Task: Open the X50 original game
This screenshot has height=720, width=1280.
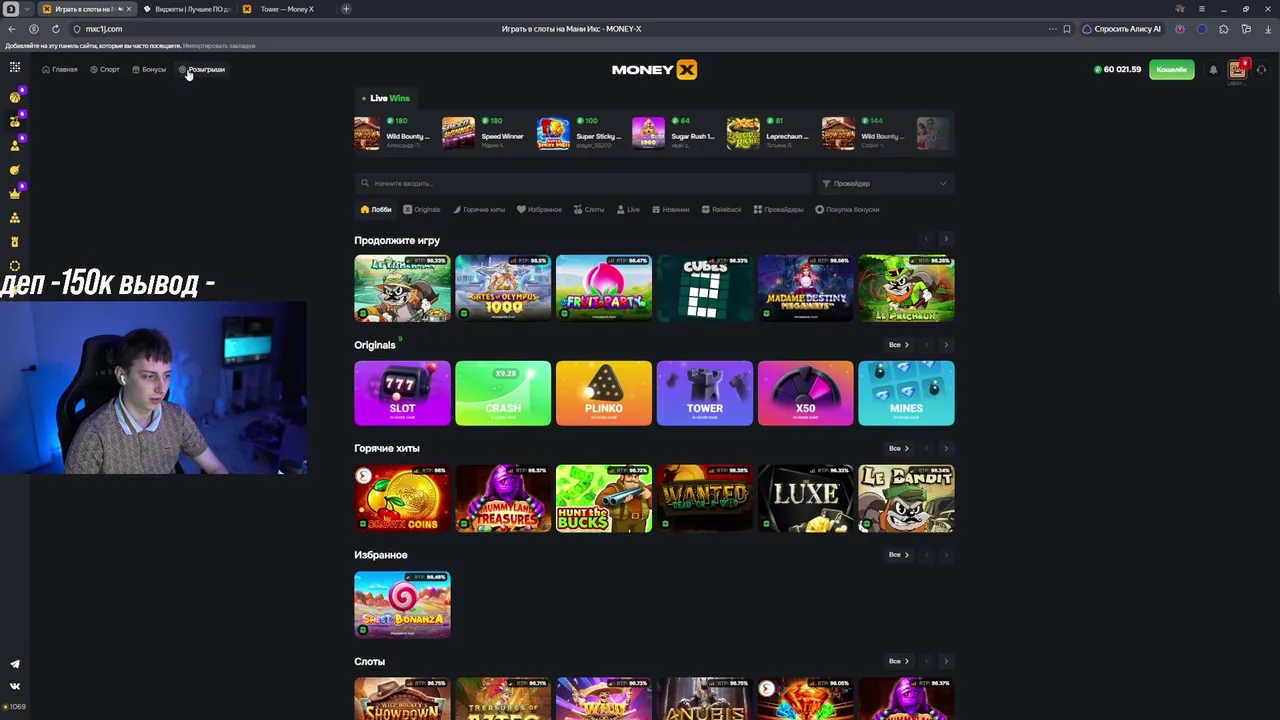Action: [805, 393]
